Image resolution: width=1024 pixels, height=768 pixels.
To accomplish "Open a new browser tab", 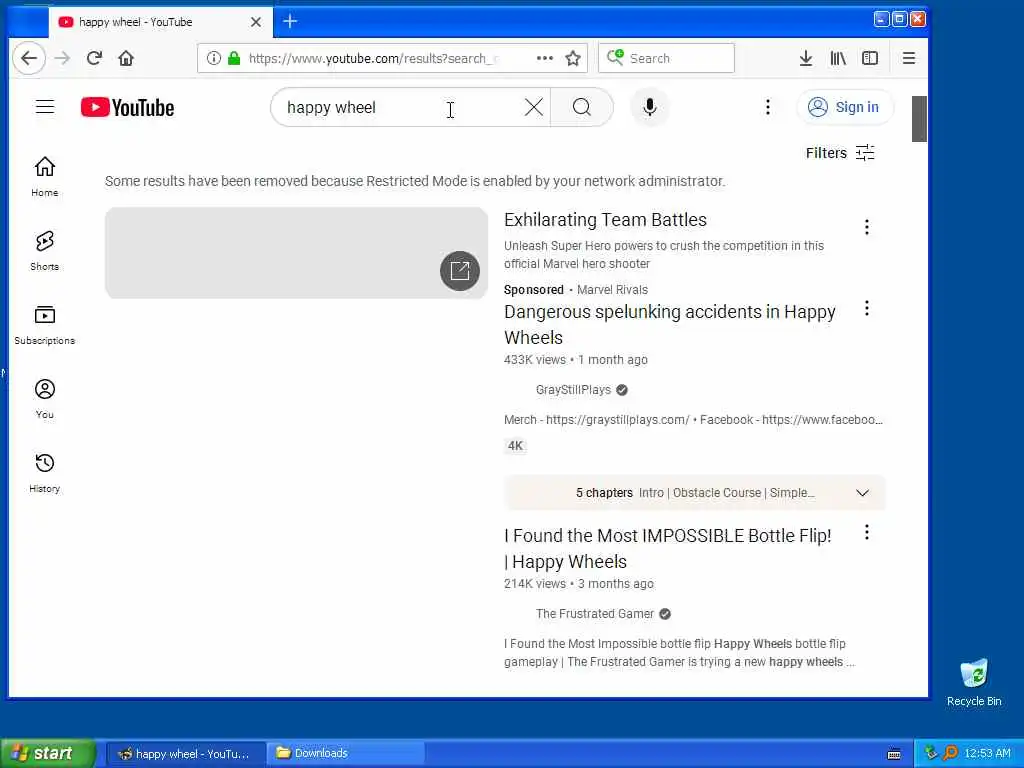I will click(290, 22).
